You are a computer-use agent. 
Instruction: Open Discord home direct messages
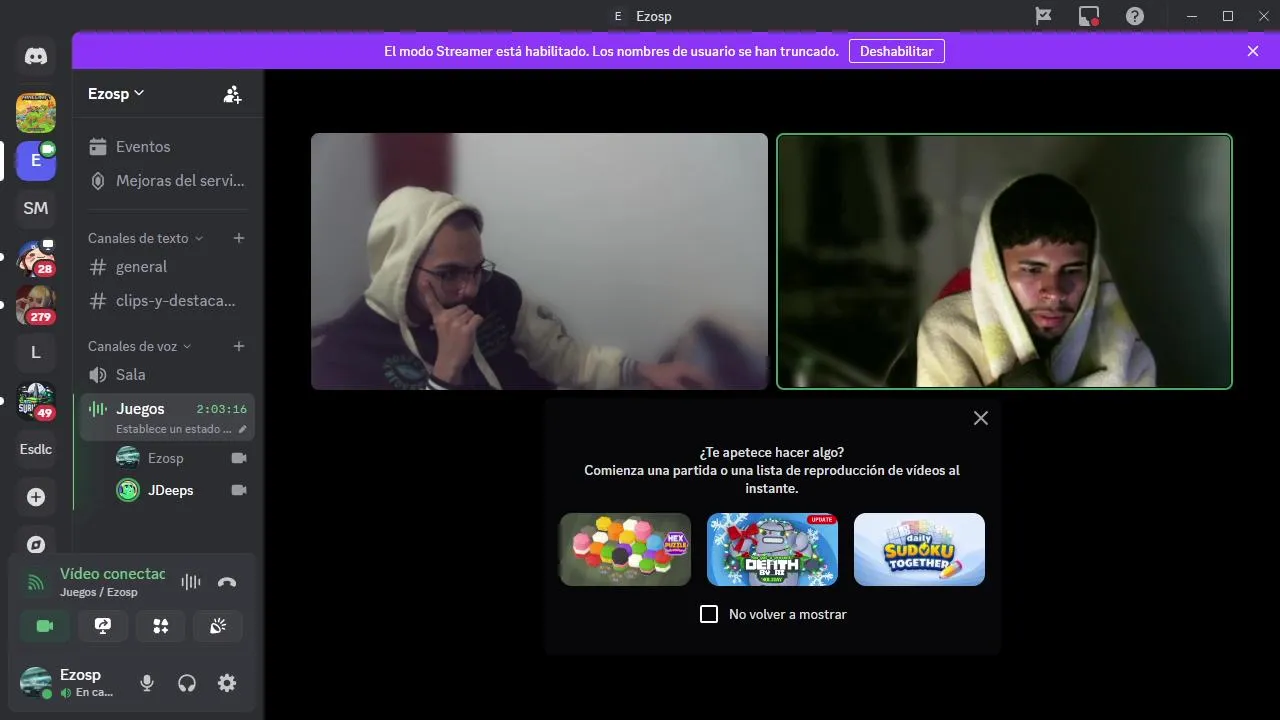(36, 56)
